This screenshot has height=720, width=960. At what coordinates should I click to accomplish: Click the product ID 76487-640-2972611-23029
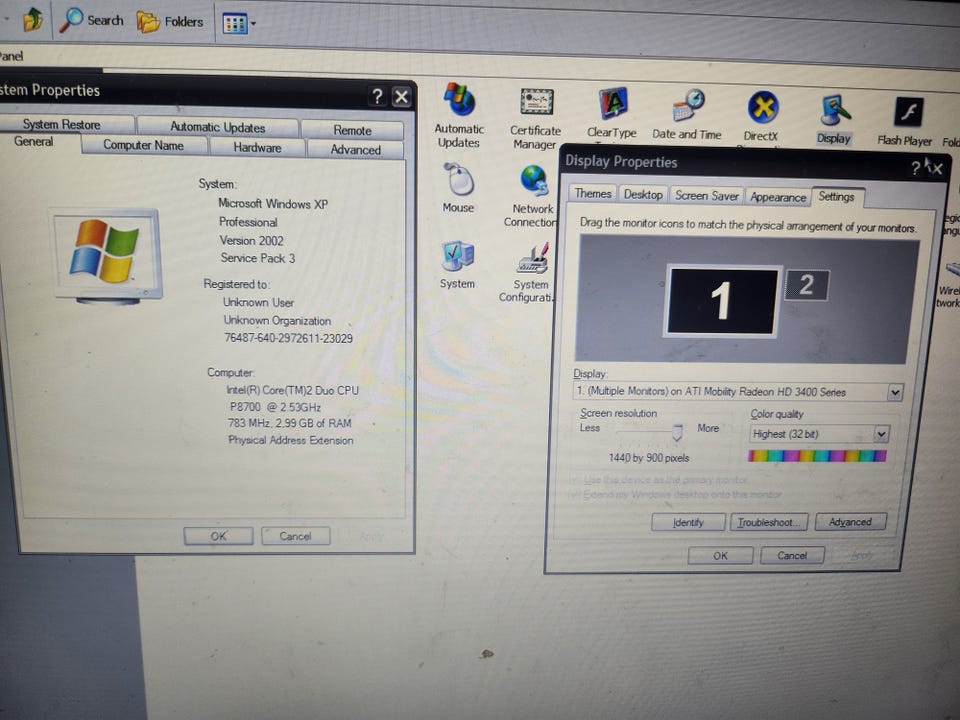click(x=288, y=338)
